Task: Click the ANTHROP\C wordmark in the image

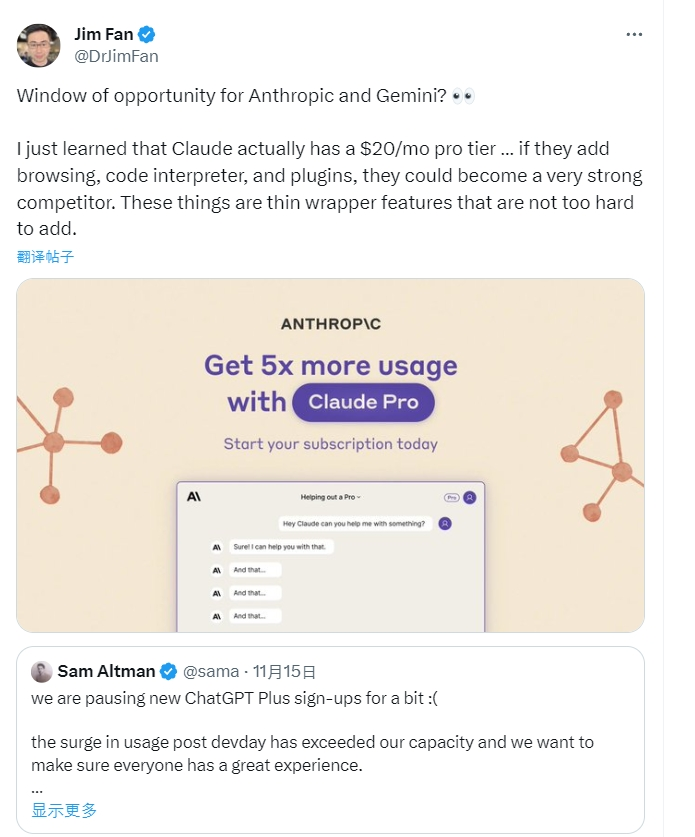Action: coord(330,324)
